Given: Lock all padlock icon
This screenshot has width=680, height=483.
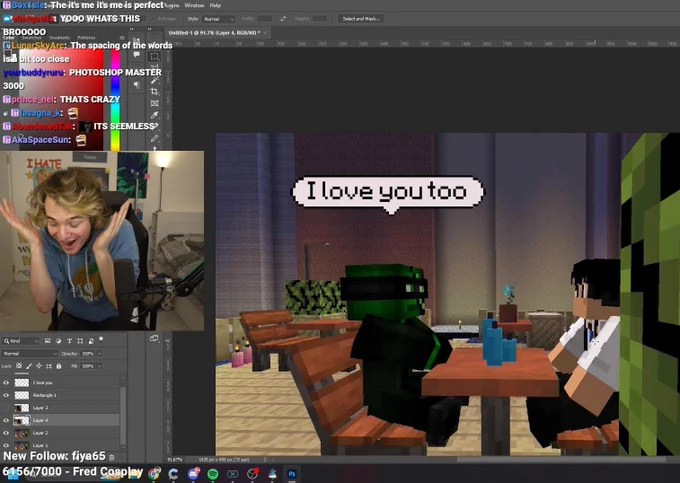Looking at the screenshot, I should tap(59, 366).
